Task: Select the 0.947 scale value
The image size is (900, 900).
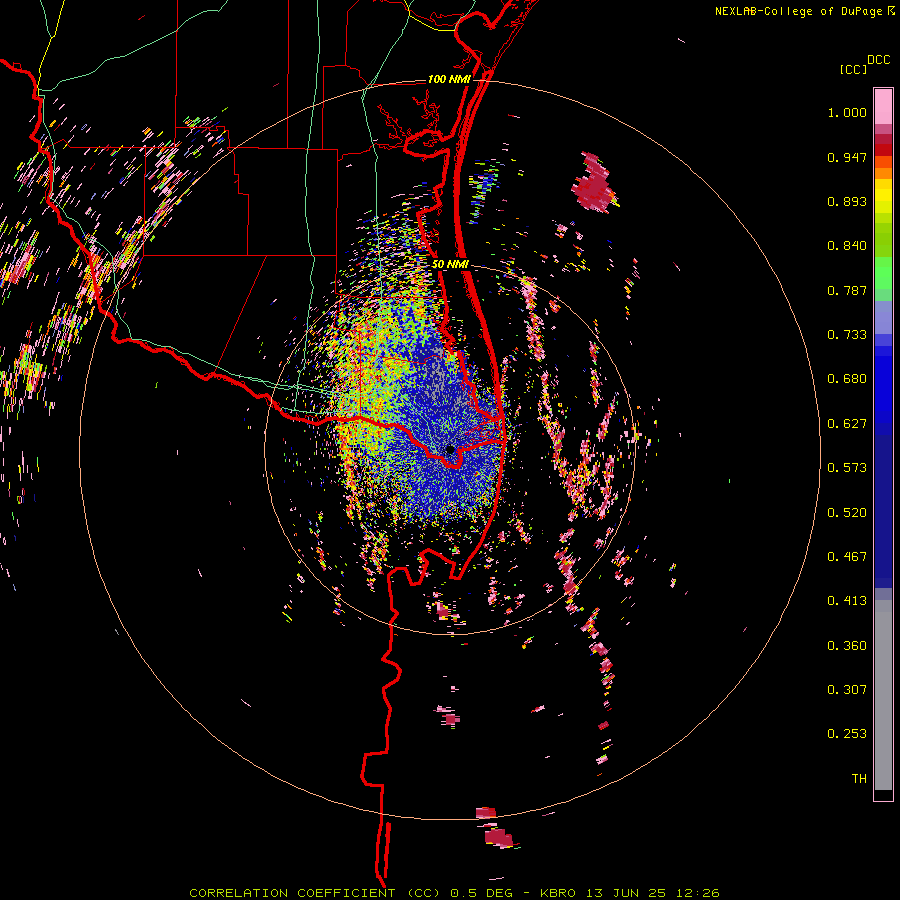Action: (847, 157)
